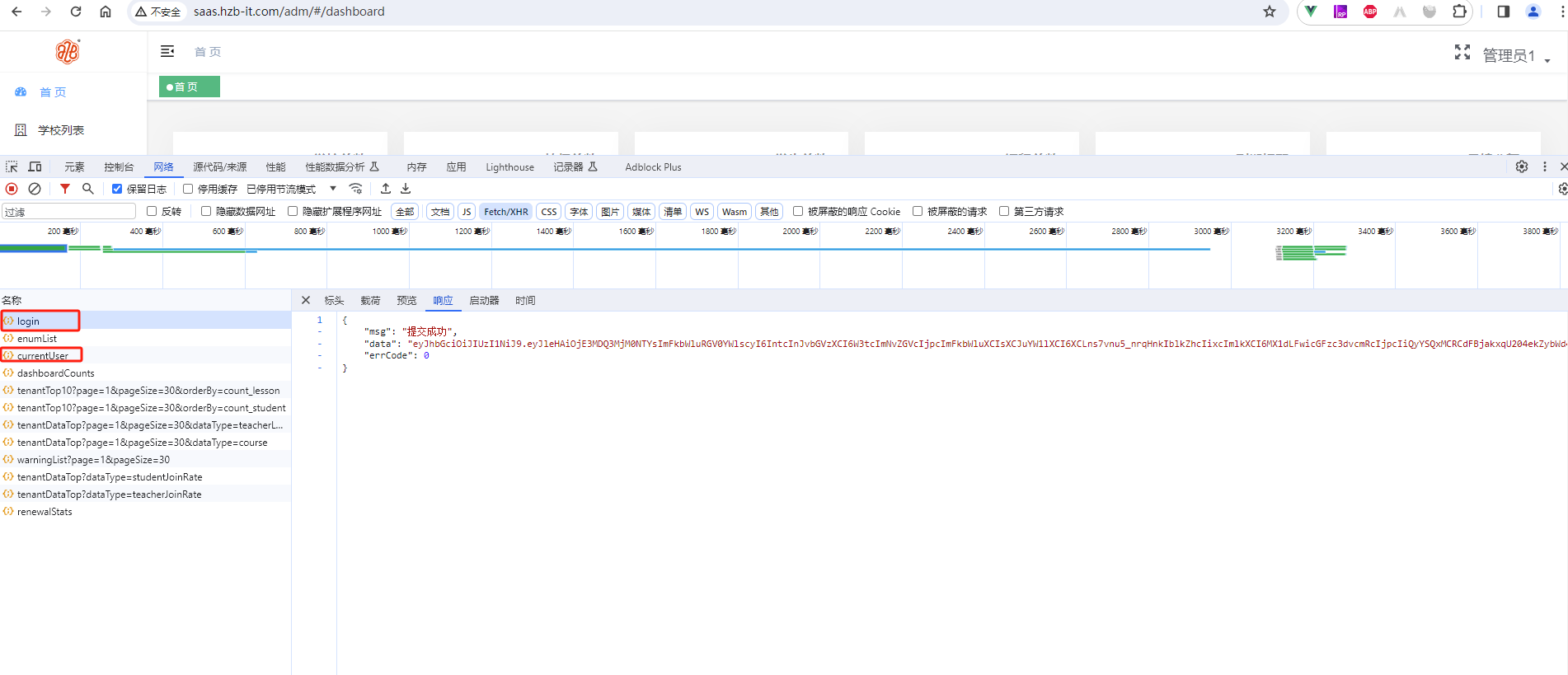Open the Adblock Plus ABP extension icon

tap(1370, 12)
